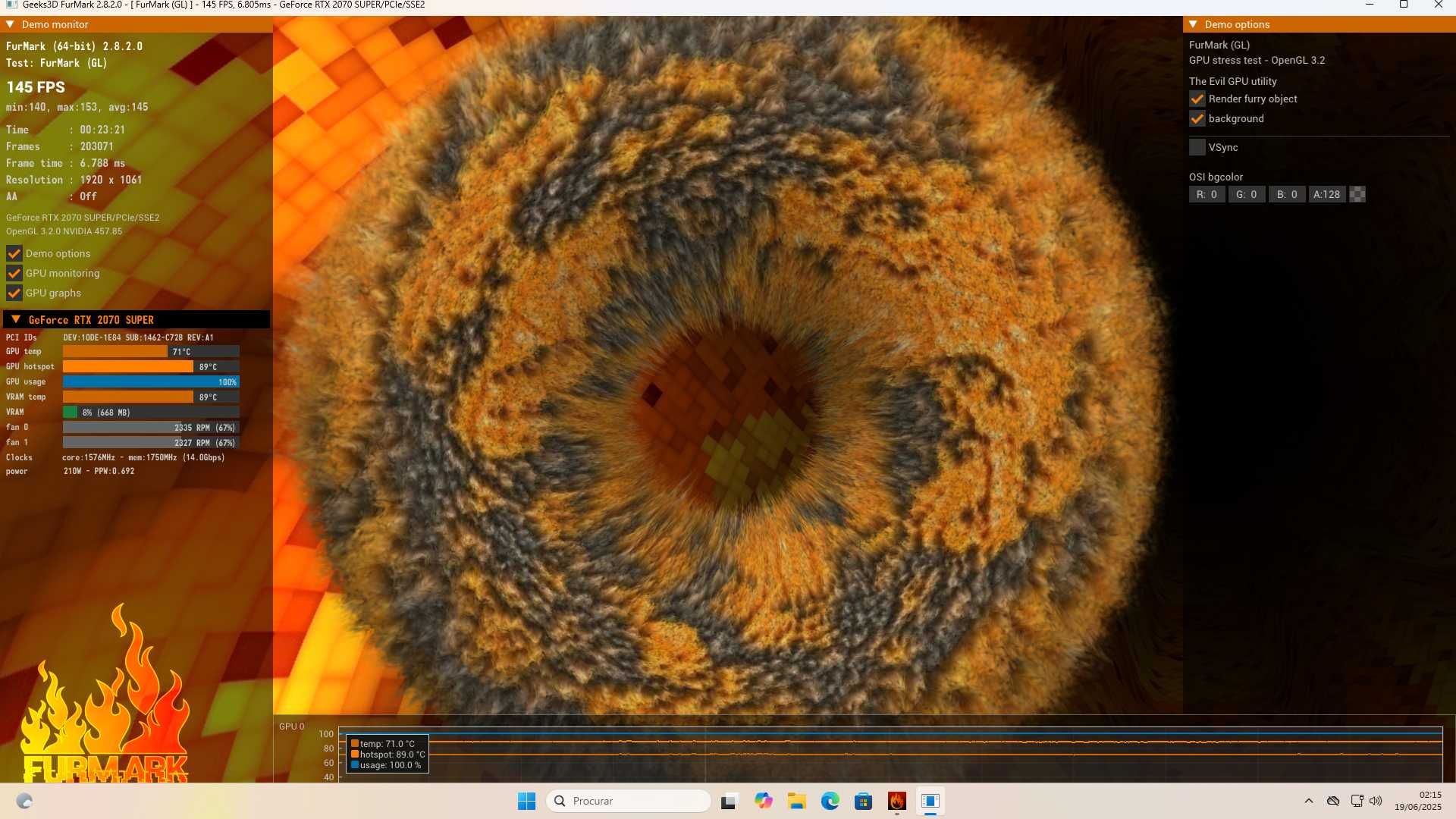The width and height of the screenshot is (1456, 819).
Task: Collapse the Demo options panel triangle
Action: pyautogui.click(x=1193, y=24)
